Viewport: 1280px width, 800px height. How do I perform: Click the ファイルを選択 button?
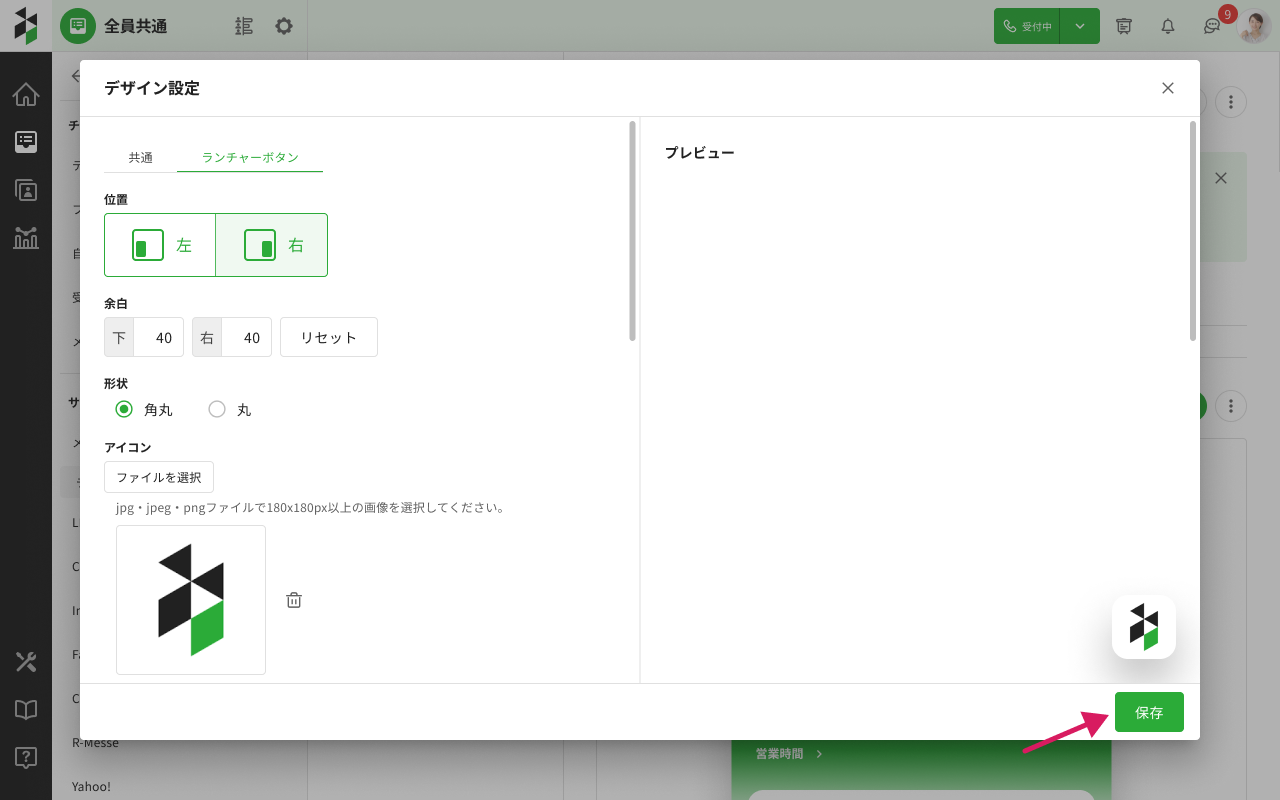pos(159,477)
